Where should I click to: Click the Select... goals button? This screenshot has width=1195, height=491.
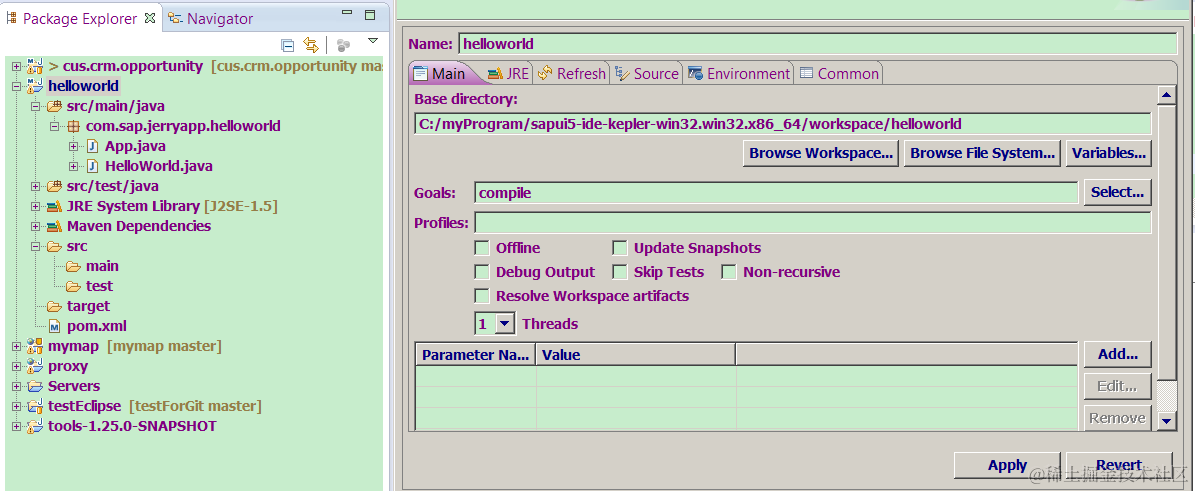1117,193
